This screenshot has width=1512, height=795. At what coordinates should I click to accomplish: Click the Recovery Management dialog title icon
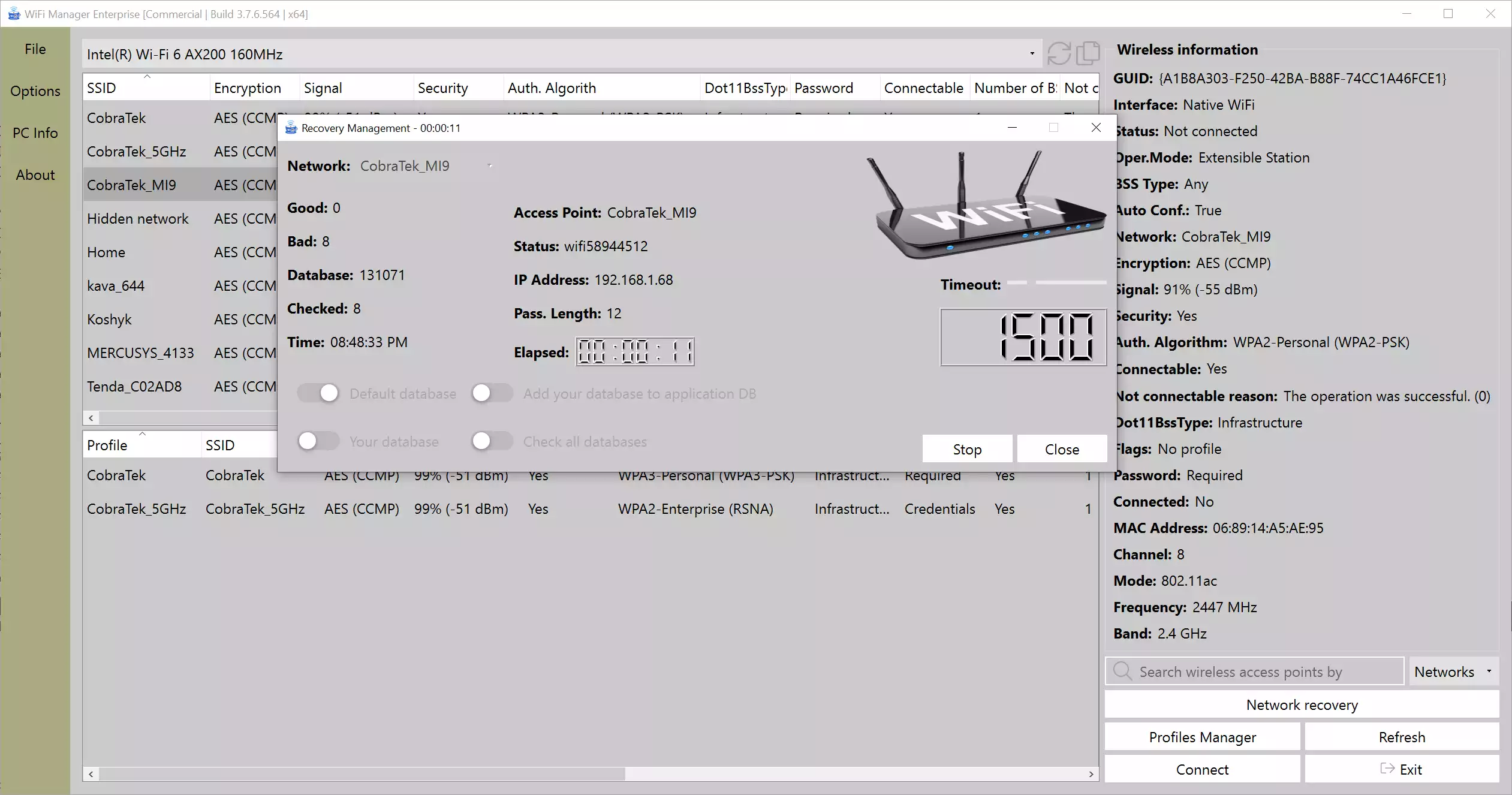point(291,128)
